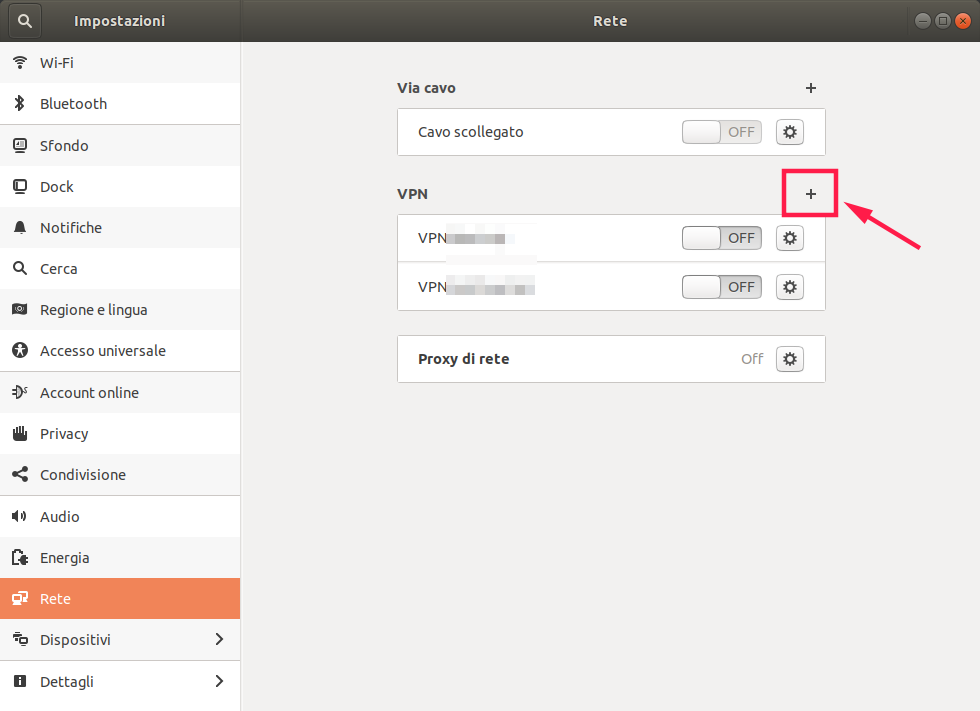Click the gear icon for Cavo scollegato
980x711 pixels.
pyautogui.click(x=789, y=131)
